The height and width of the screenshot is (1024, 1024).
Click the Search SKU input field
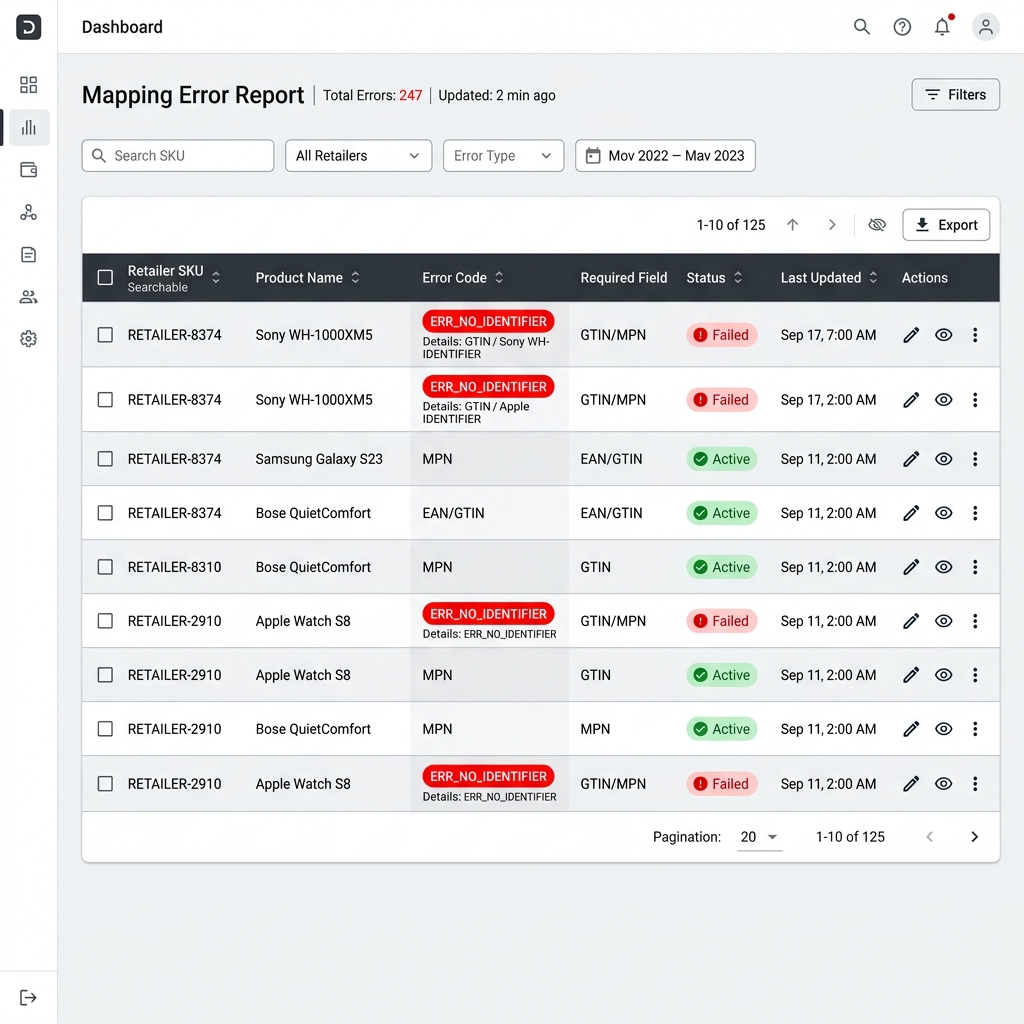point(178,155)
